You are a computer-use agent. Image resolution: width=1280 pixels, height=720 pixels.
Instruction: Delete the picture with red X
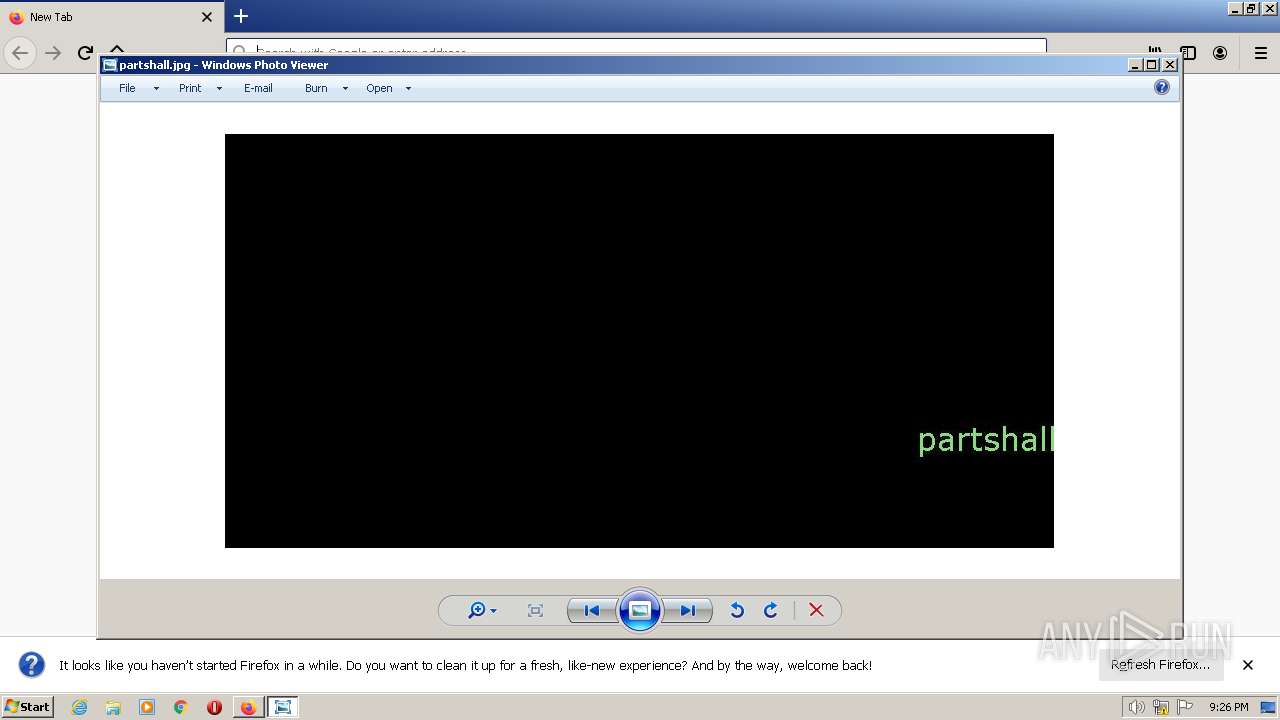(x=816, y=610)
